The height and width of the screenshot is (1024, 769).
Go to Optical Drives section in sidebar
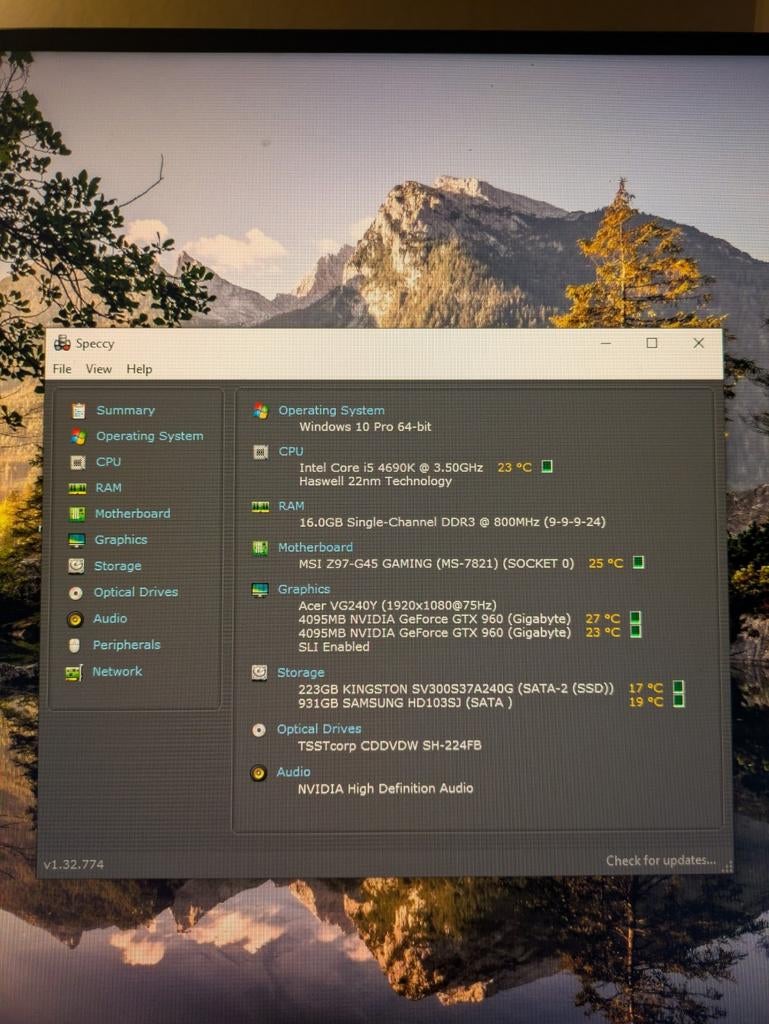pos(136,592)
